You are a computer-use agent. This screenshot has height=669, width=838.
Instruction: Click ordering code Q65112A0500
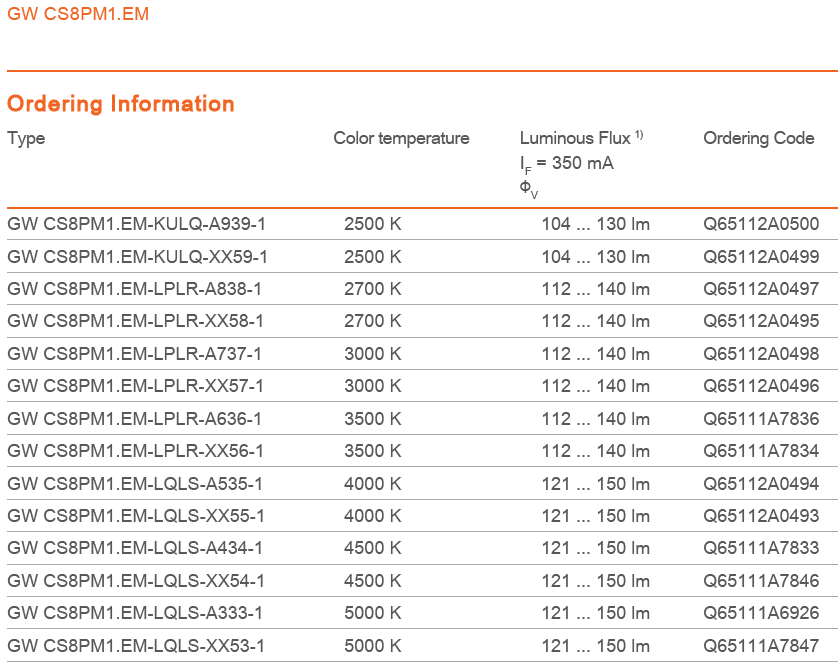pos(761,224)
